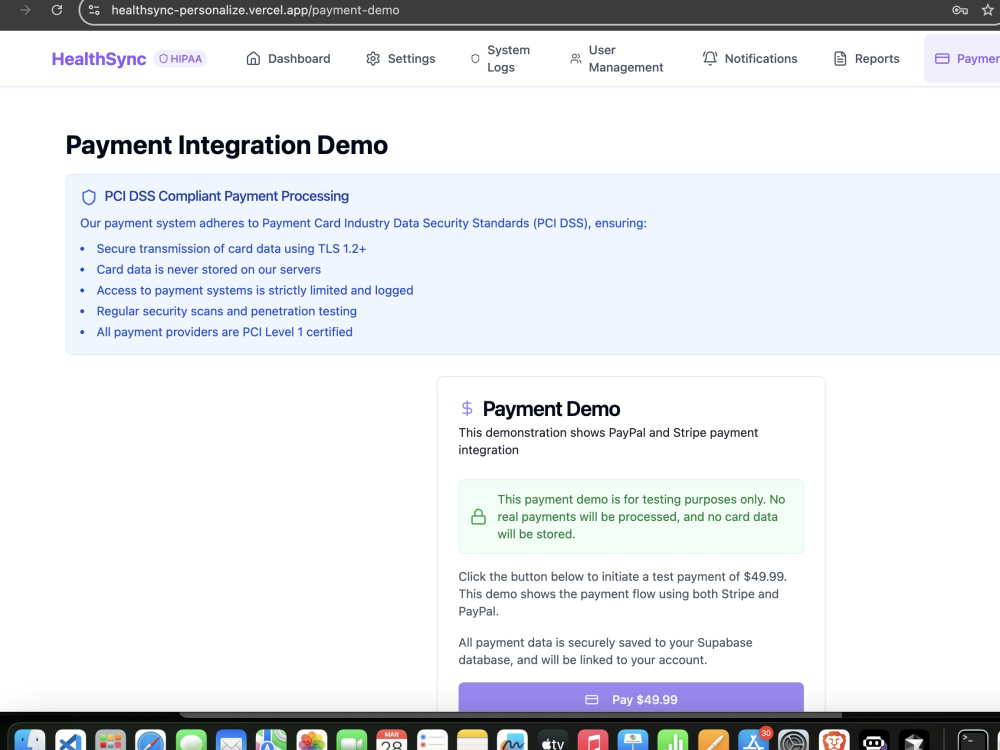
Task: Click 'Card data is never stored' bullet
Action: [x=209, y=270]
